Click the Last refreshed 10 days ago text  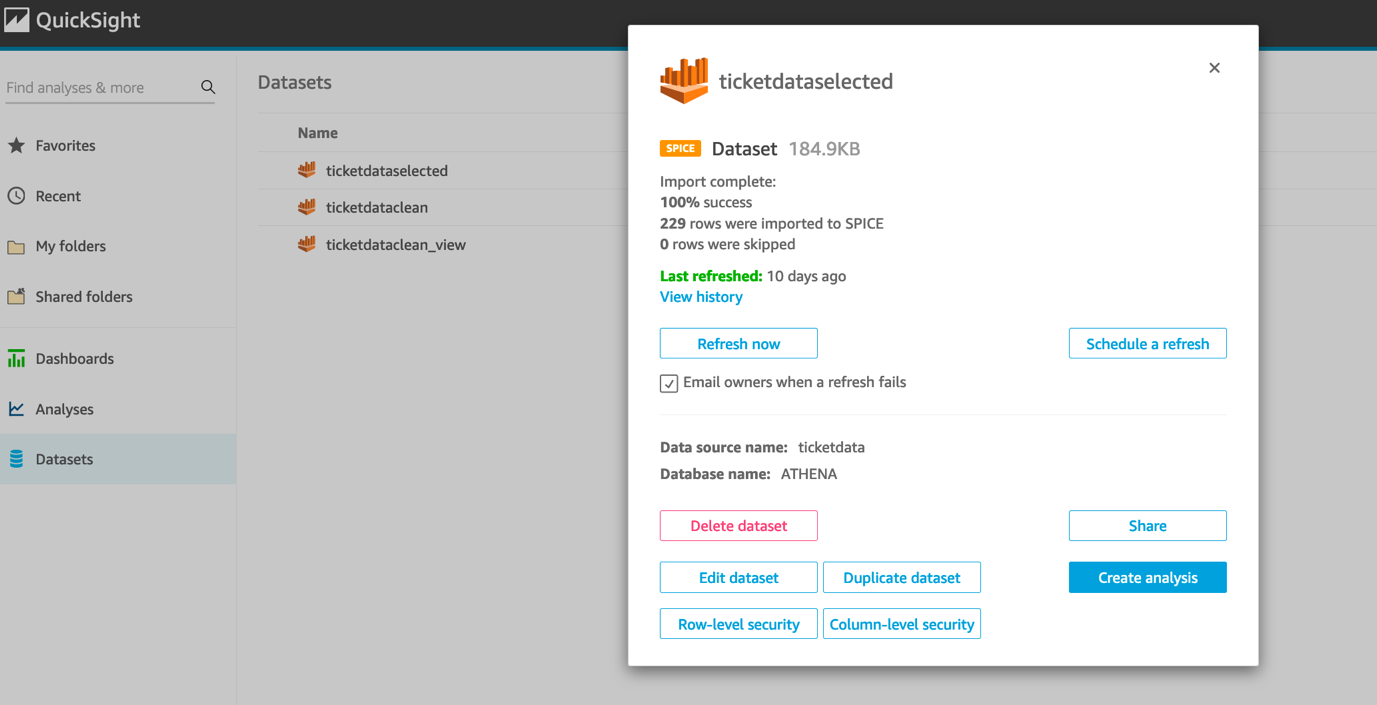pos(753,276)
